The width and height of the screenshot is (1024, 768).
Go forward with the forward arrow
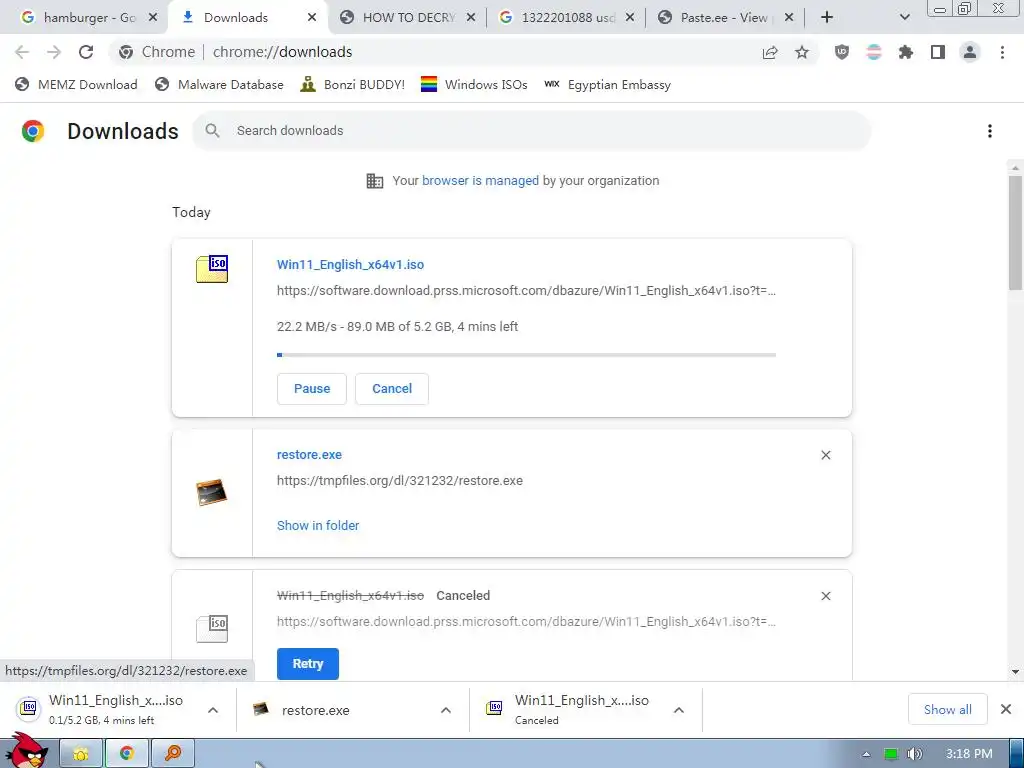tap(54, 52)
